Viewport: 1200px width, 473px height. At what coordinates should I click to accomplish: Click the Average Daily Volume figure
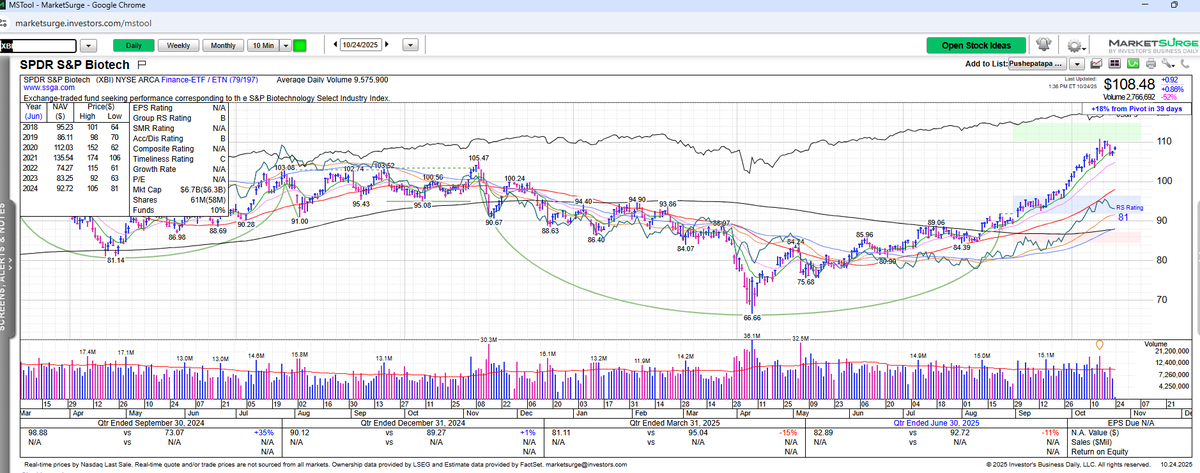click(x=333, y=79)
